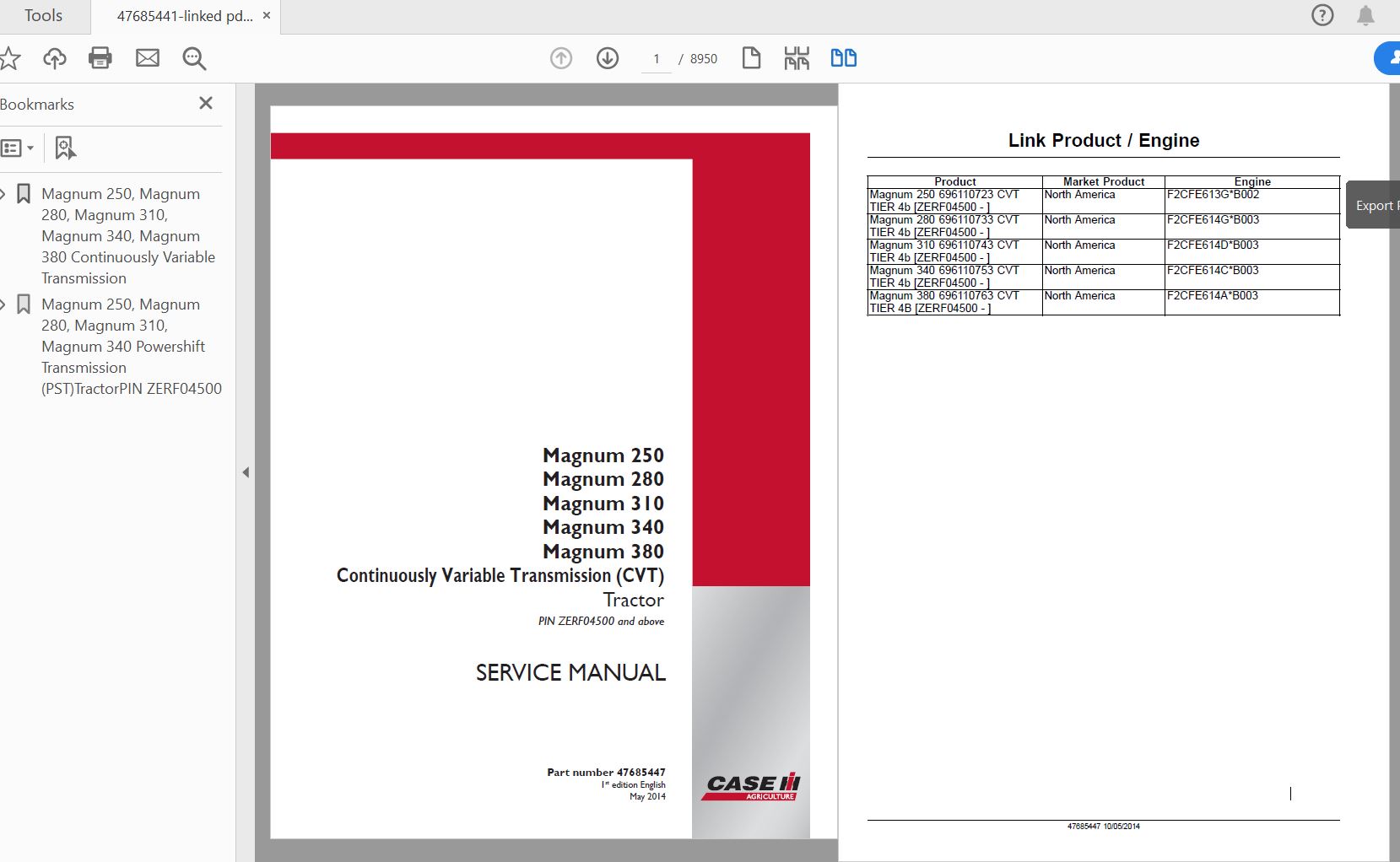Screen dimensions: 1400x862
Task: Click the print icon
Action: point(100,58)
